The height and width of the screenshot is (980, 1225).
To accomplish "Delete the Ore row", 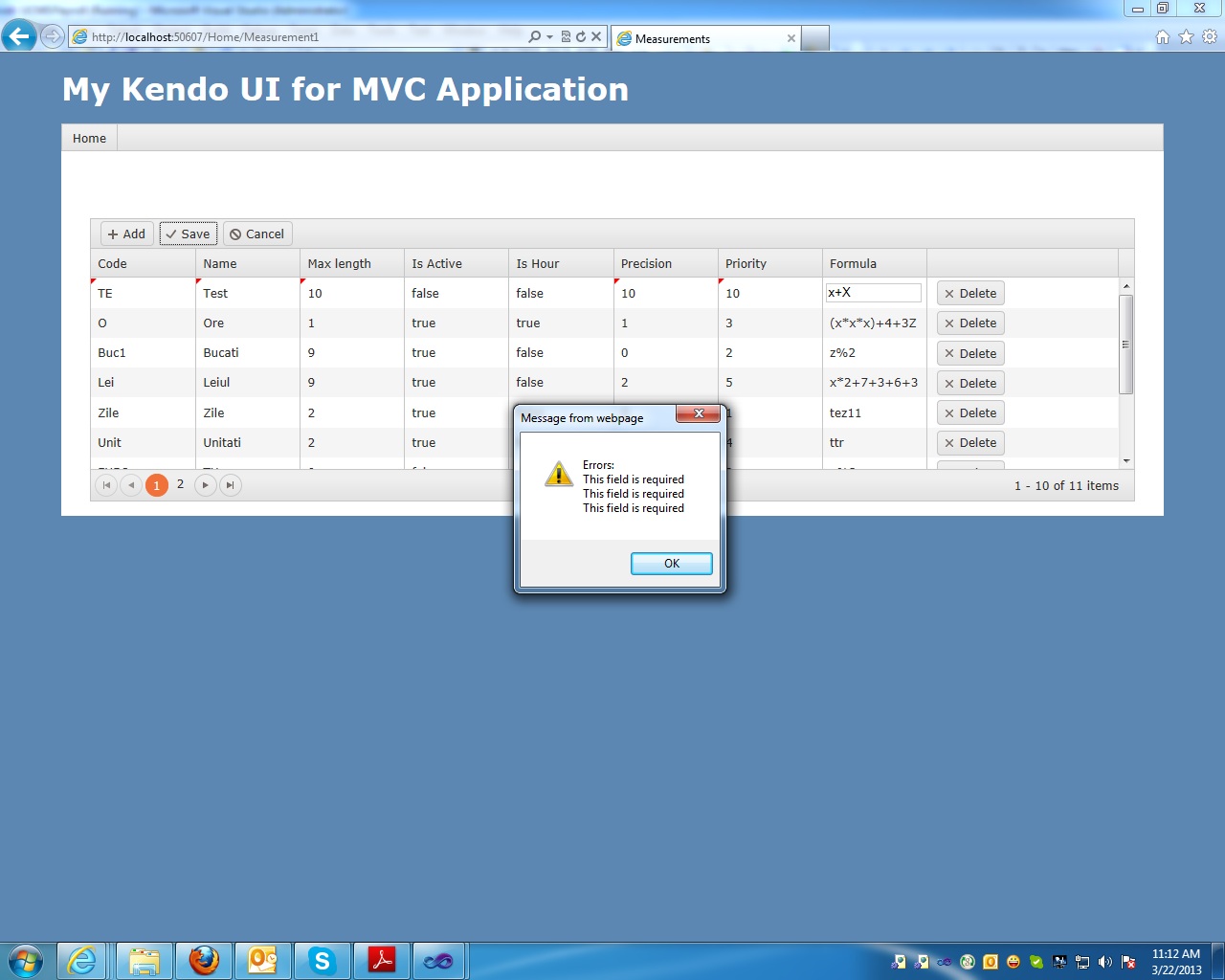I will 970,323.
